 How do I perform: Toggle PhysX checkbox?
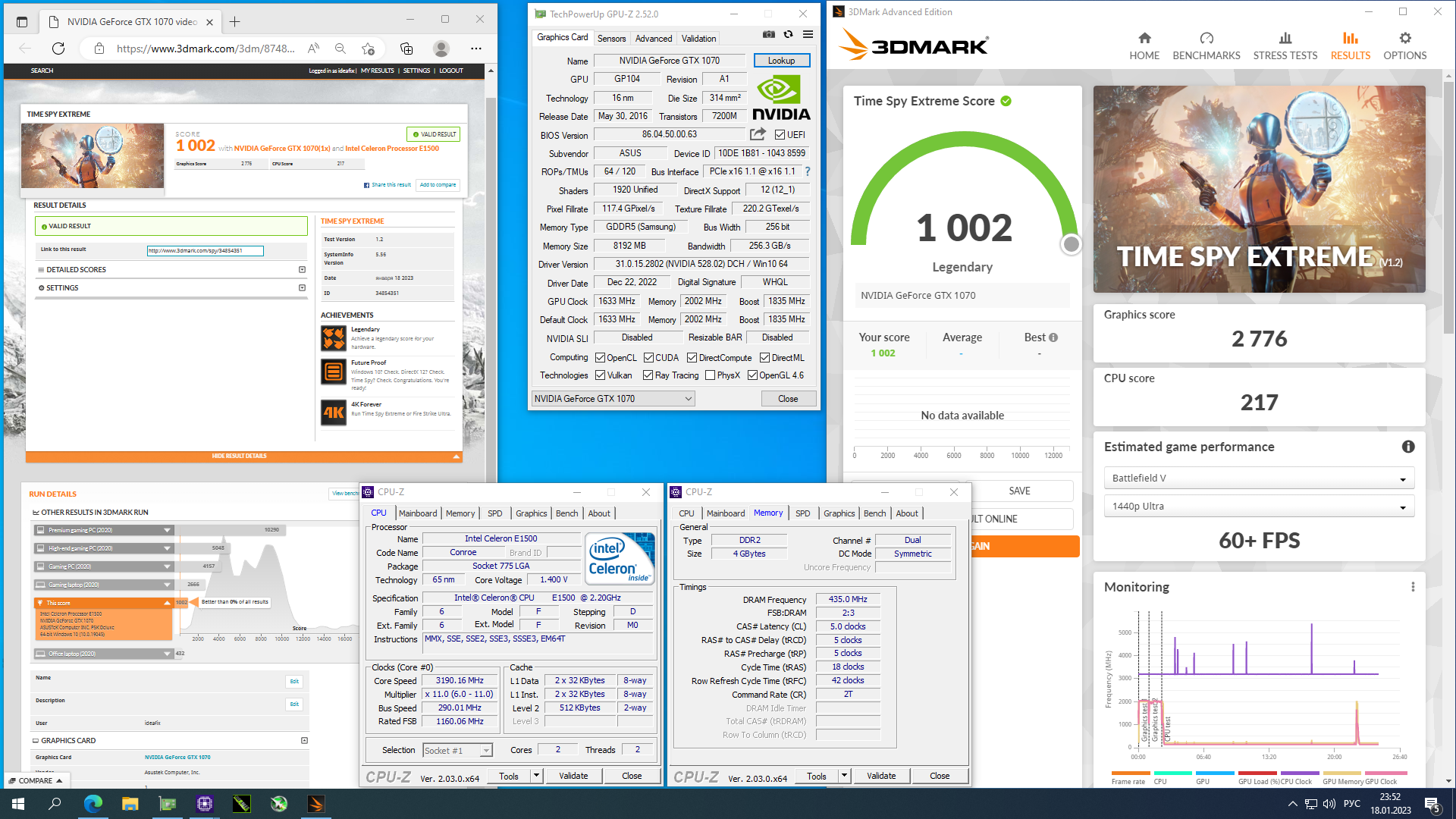tap(710, 375)
